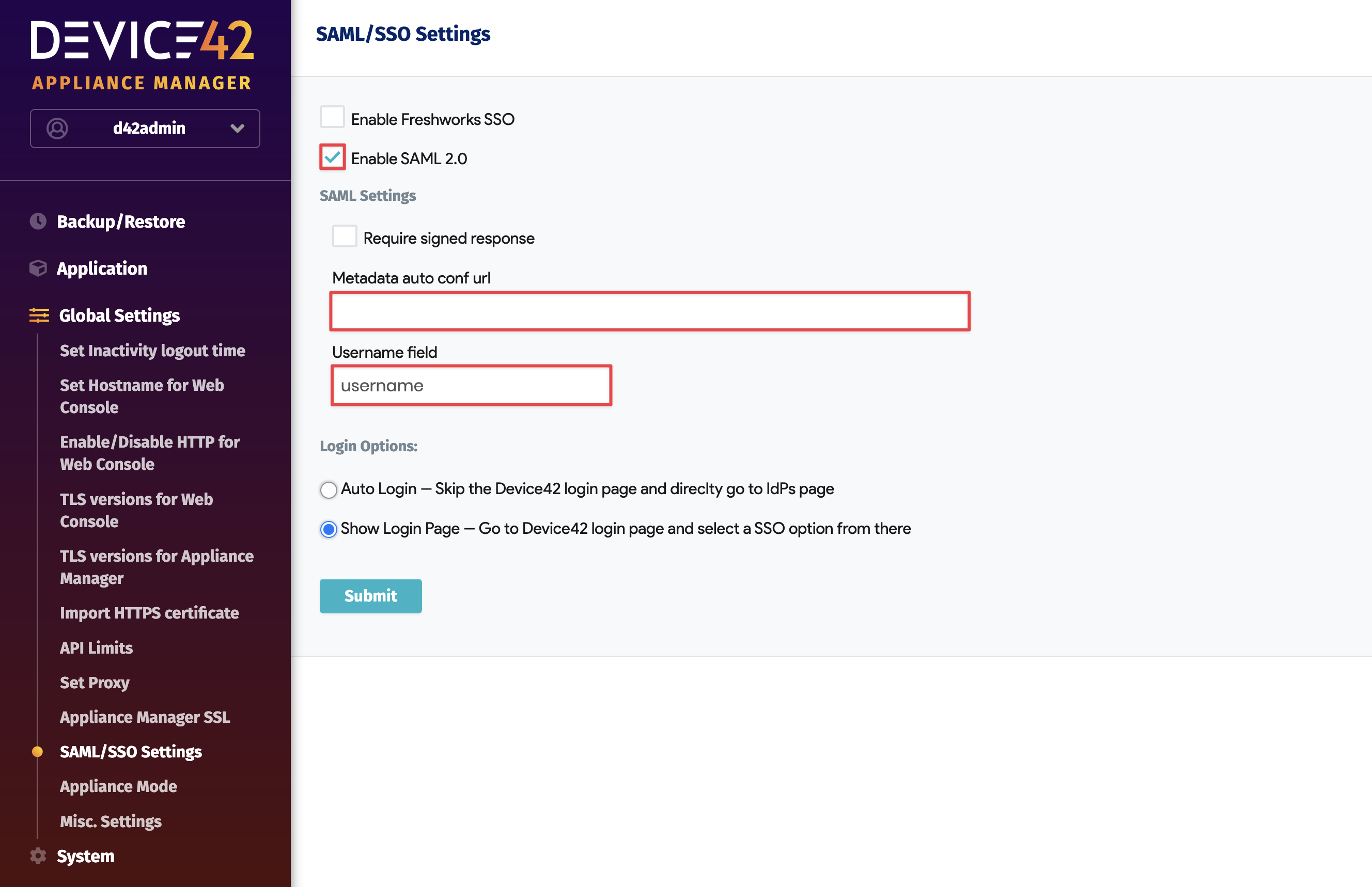The height and width of the screenshot is (887, 1372).
Task: Choose the Show Login Page radio button
Action: coord(329,529)
